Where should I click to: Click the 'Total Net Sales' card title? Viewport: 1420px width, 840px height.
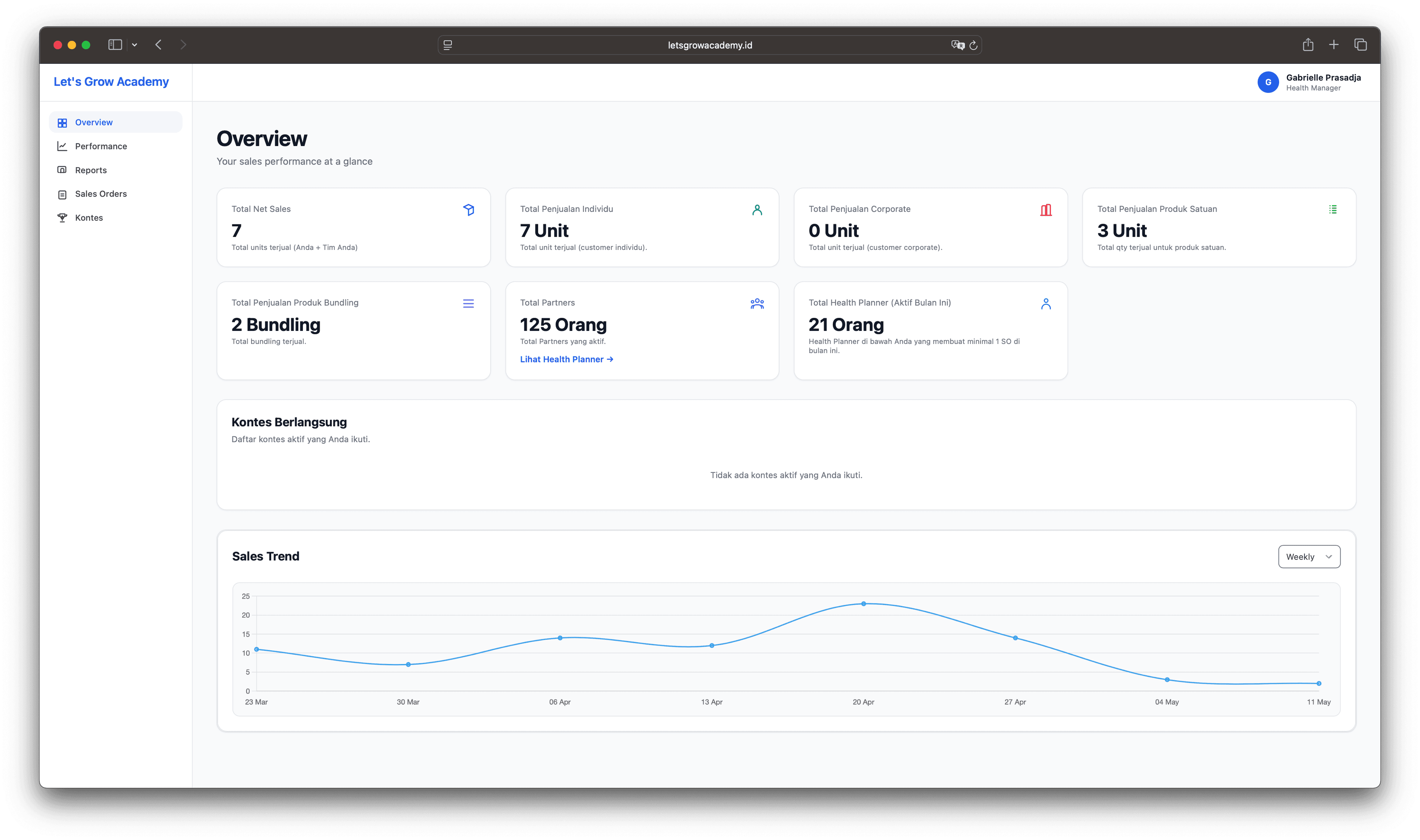pos(261,209)
